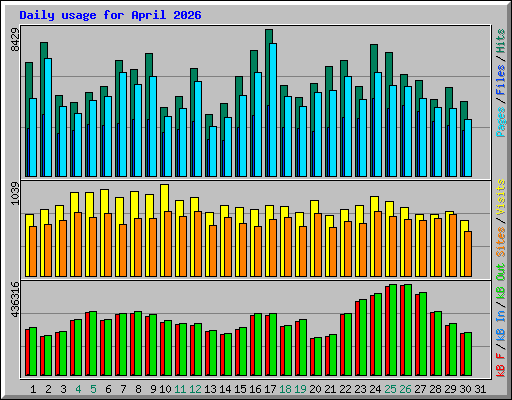This screenshot has height=400, width=512.
Task: Click the cyan Files bar for day 17
Action: [273, 110]
